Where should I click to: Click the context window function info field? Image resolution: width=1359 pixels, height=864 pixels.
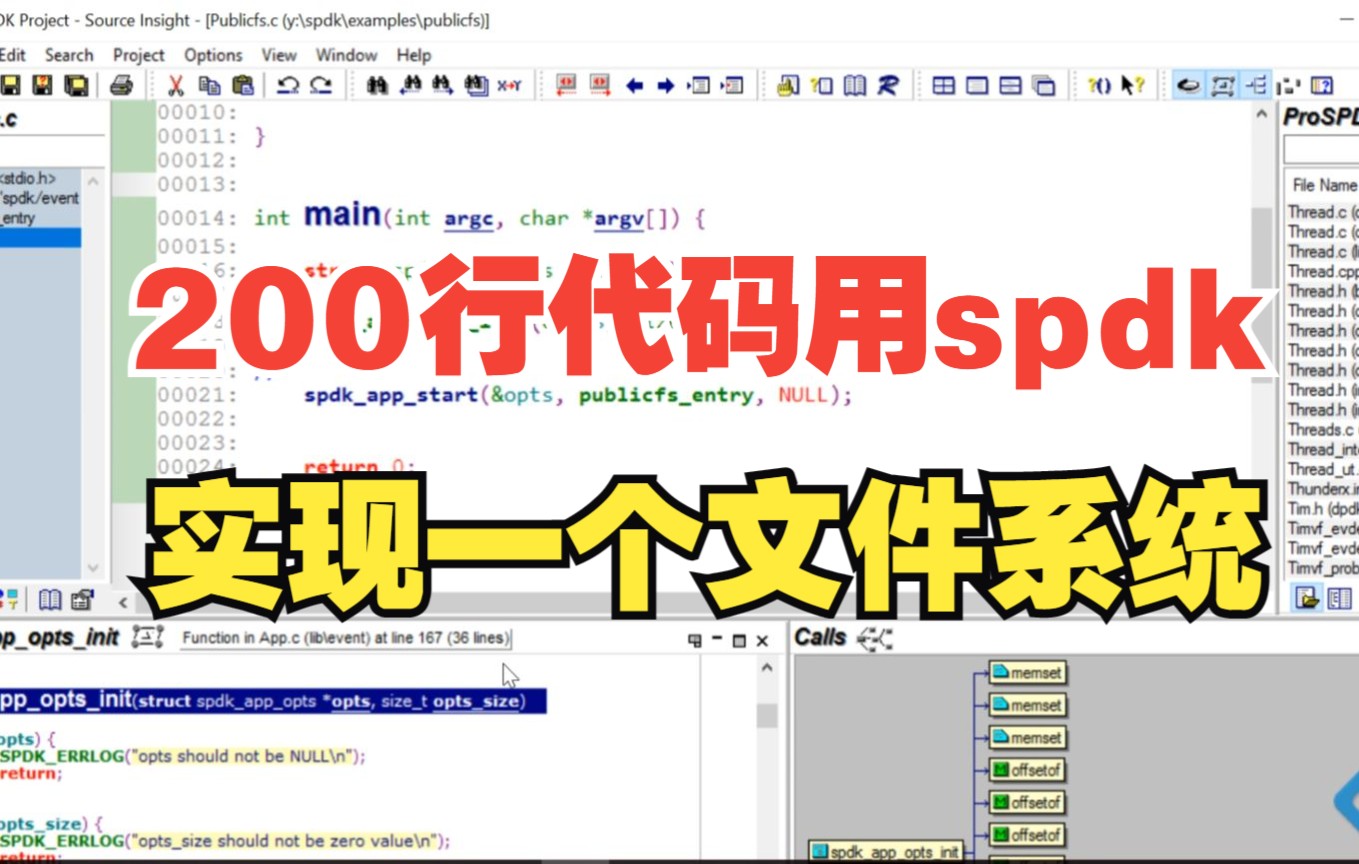[x=346, y=638]
